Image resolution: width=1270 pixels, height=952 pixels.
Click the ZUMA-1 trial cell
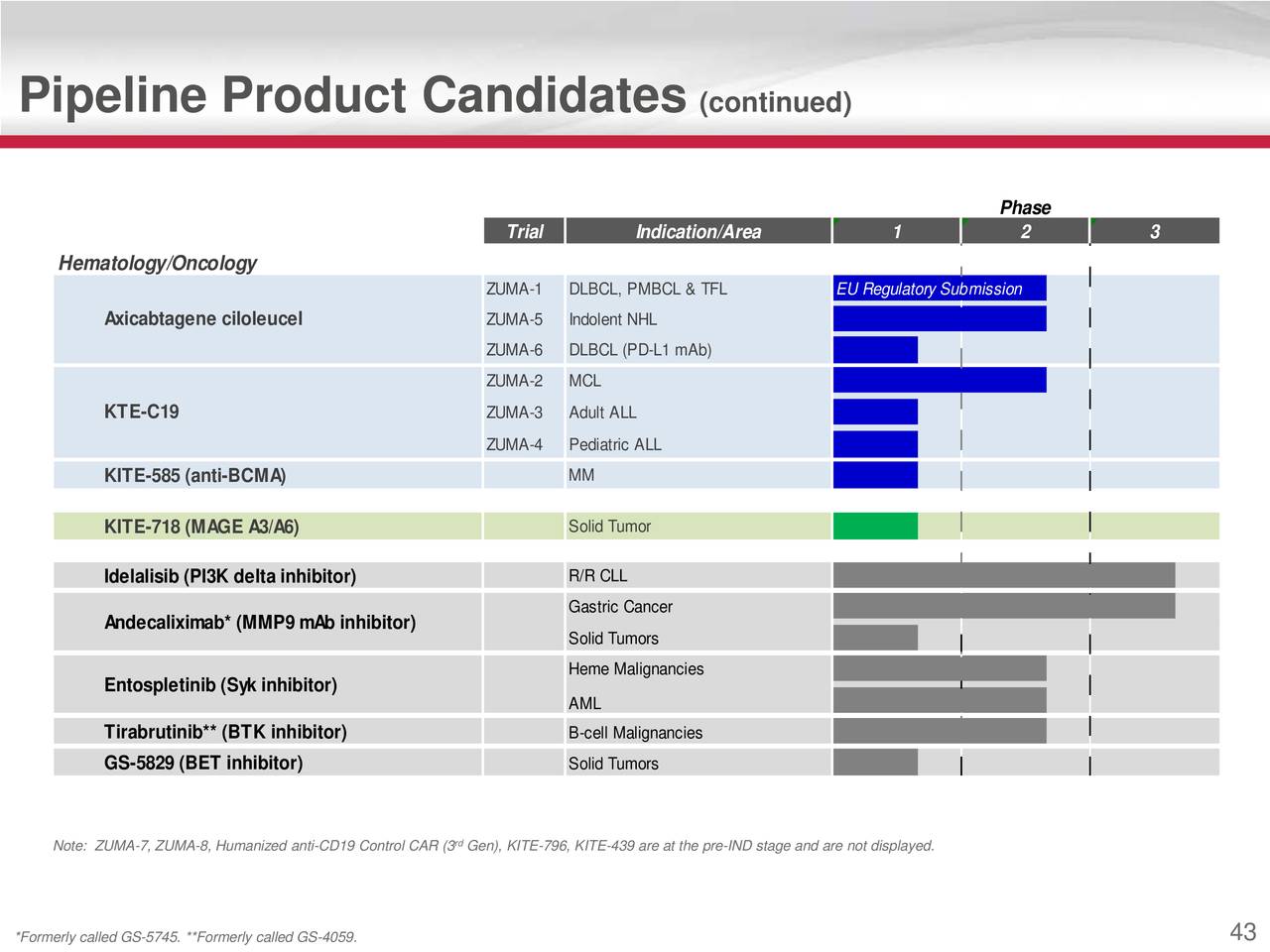(x=514, y=289)
